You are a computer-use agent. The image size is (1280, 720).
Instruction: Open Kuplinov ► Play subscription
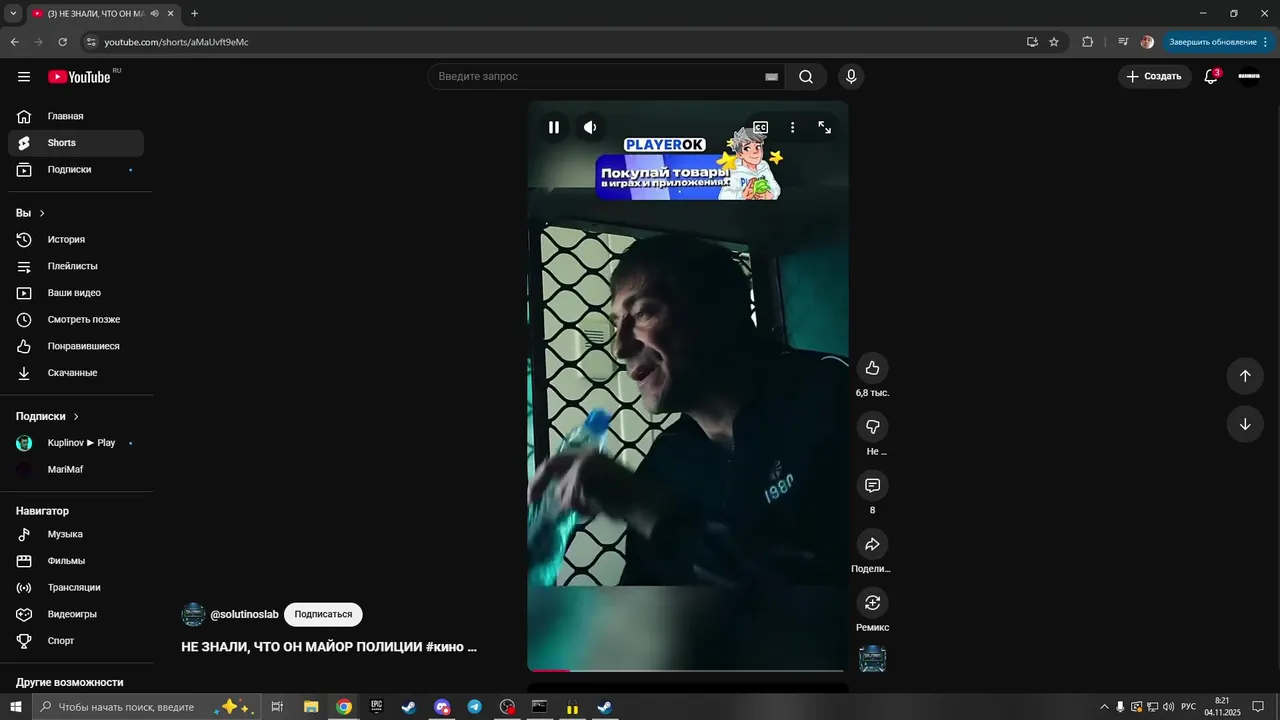76,443
